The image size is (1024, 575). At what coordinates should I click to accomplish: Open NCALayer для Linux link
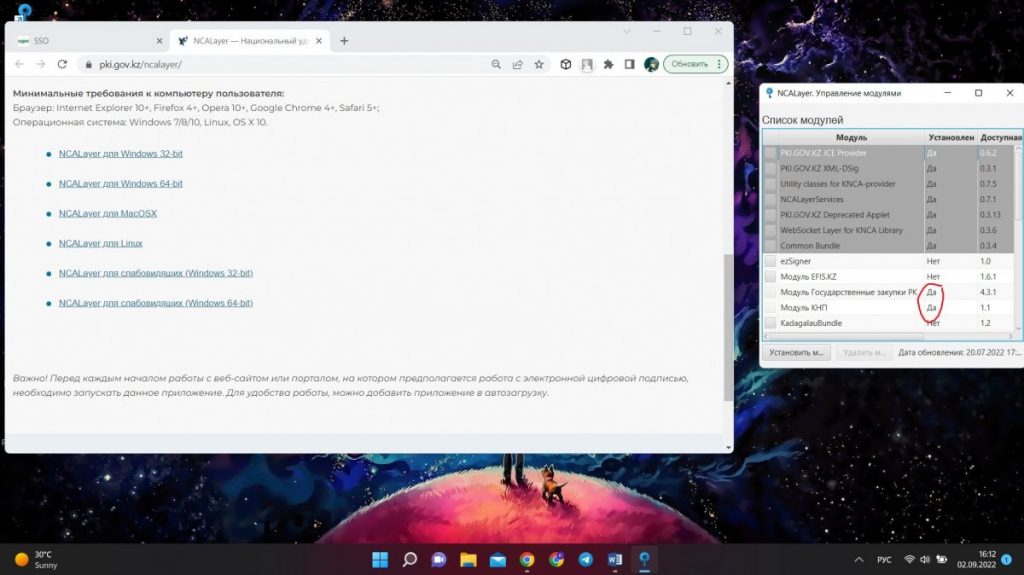pos(101,243)
